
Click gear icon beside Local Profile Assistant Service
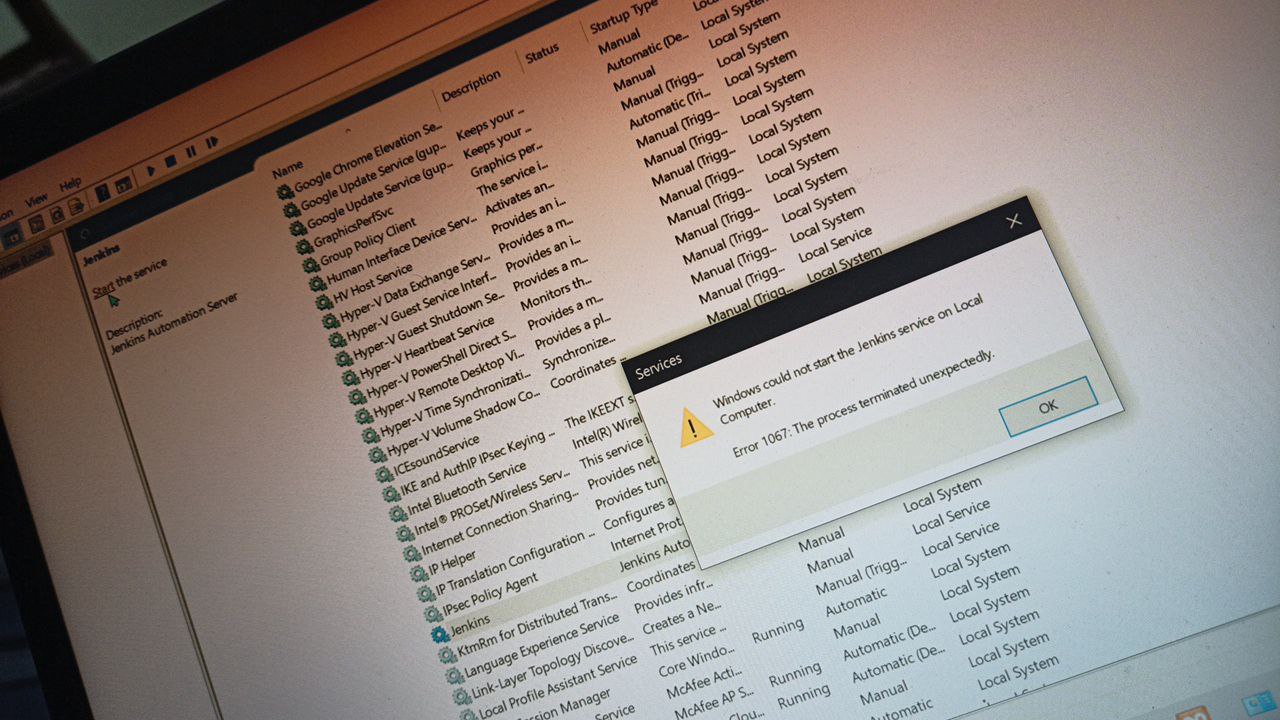468,714
